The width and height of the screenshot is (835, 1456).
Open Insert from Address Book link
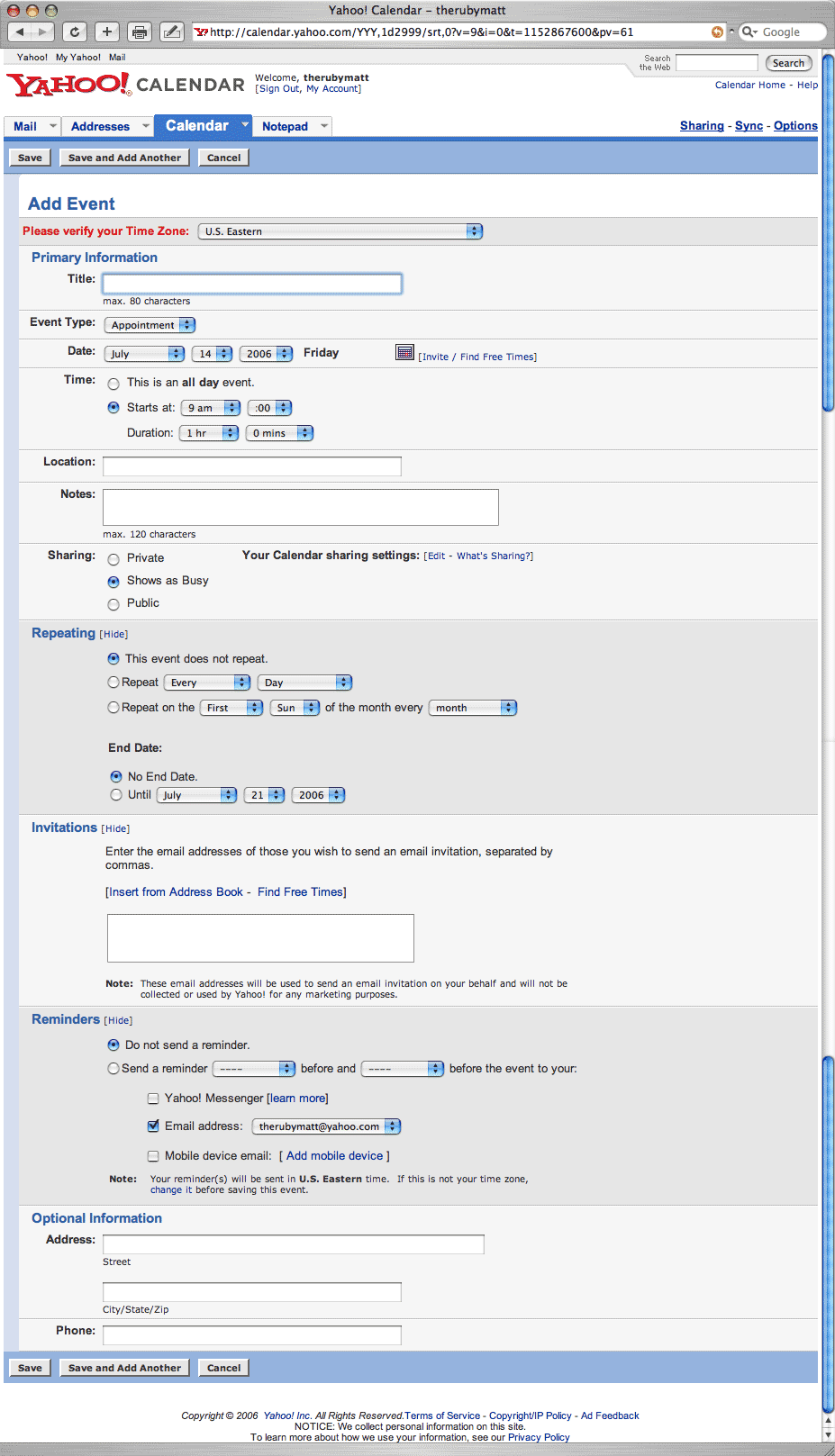tap(176, 892)
